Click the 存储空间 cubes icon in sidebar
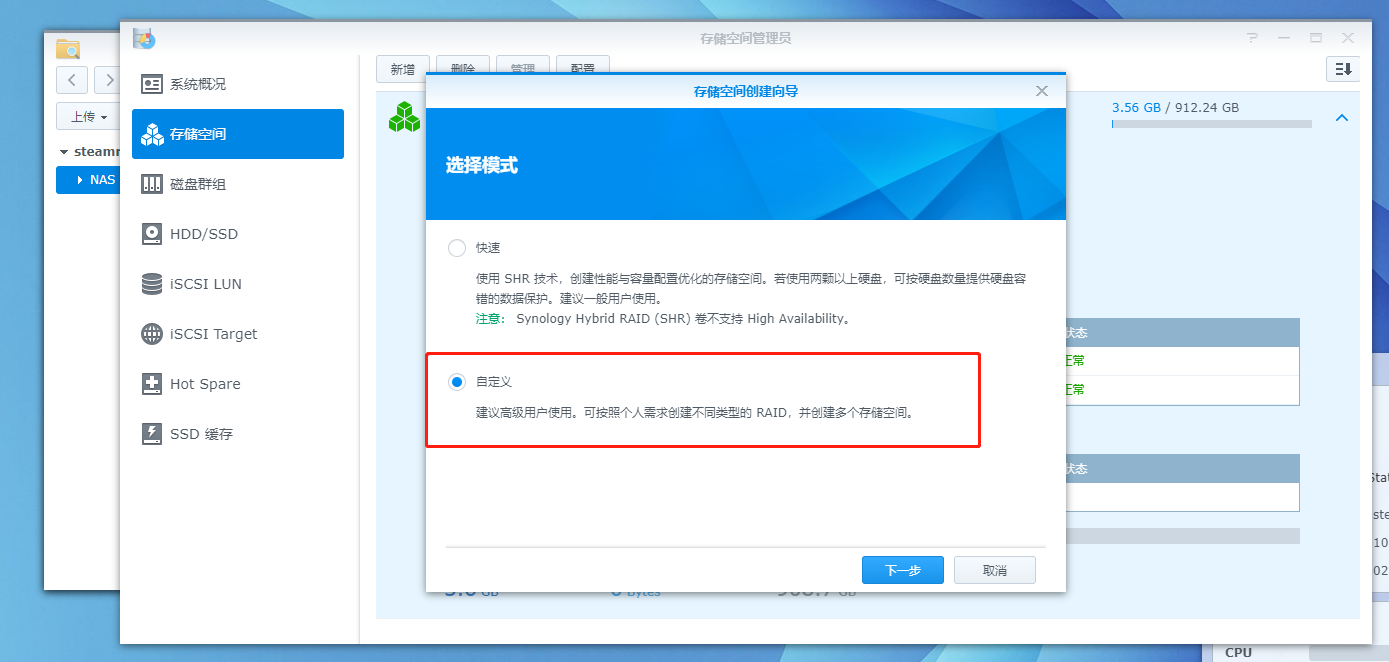 pyautogui.click(x=152, y=134)
